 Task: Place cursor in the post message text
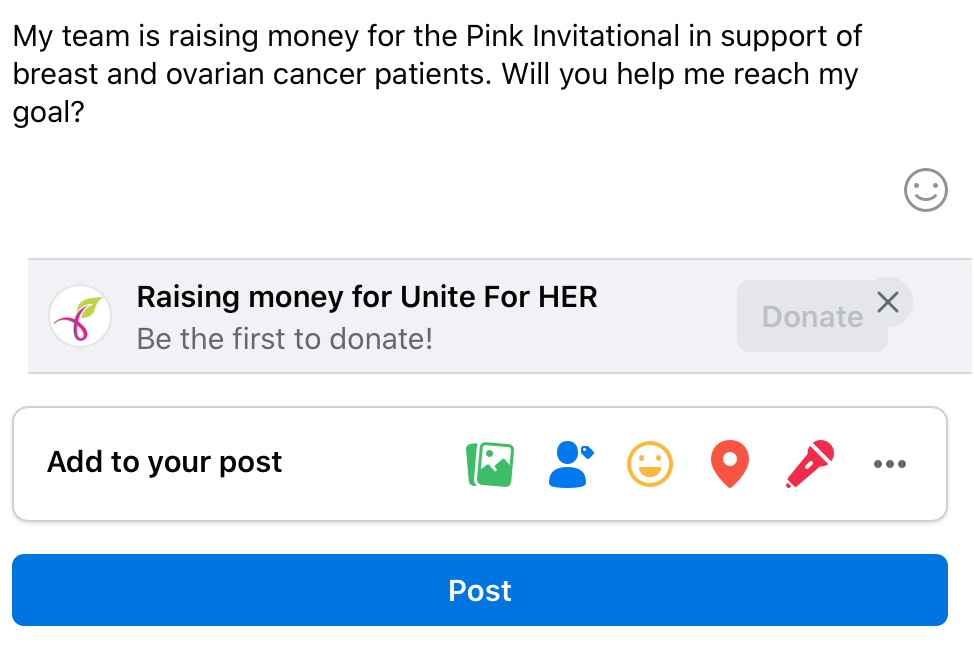(437, 74)
